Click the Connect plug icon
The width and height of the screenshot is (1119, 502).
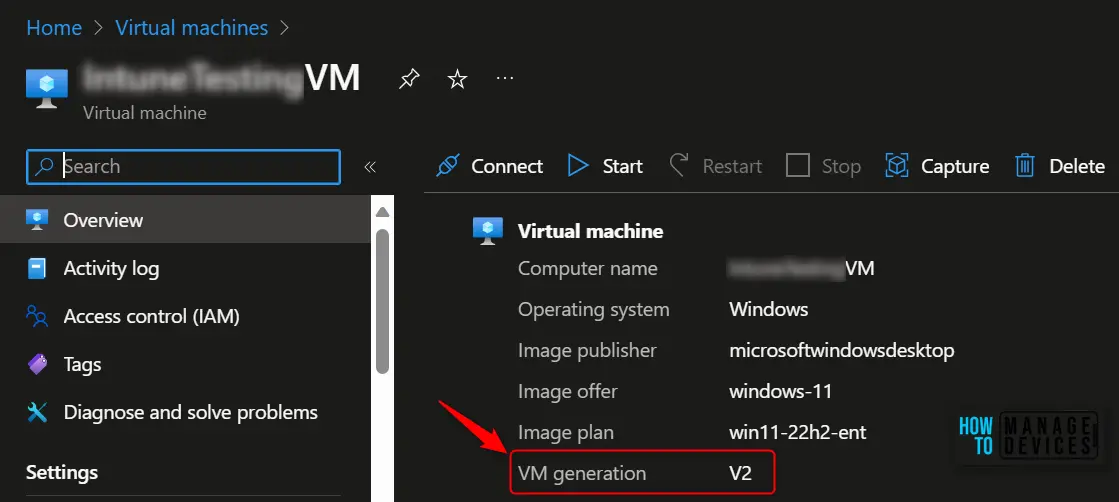click(x=447, y=166)
